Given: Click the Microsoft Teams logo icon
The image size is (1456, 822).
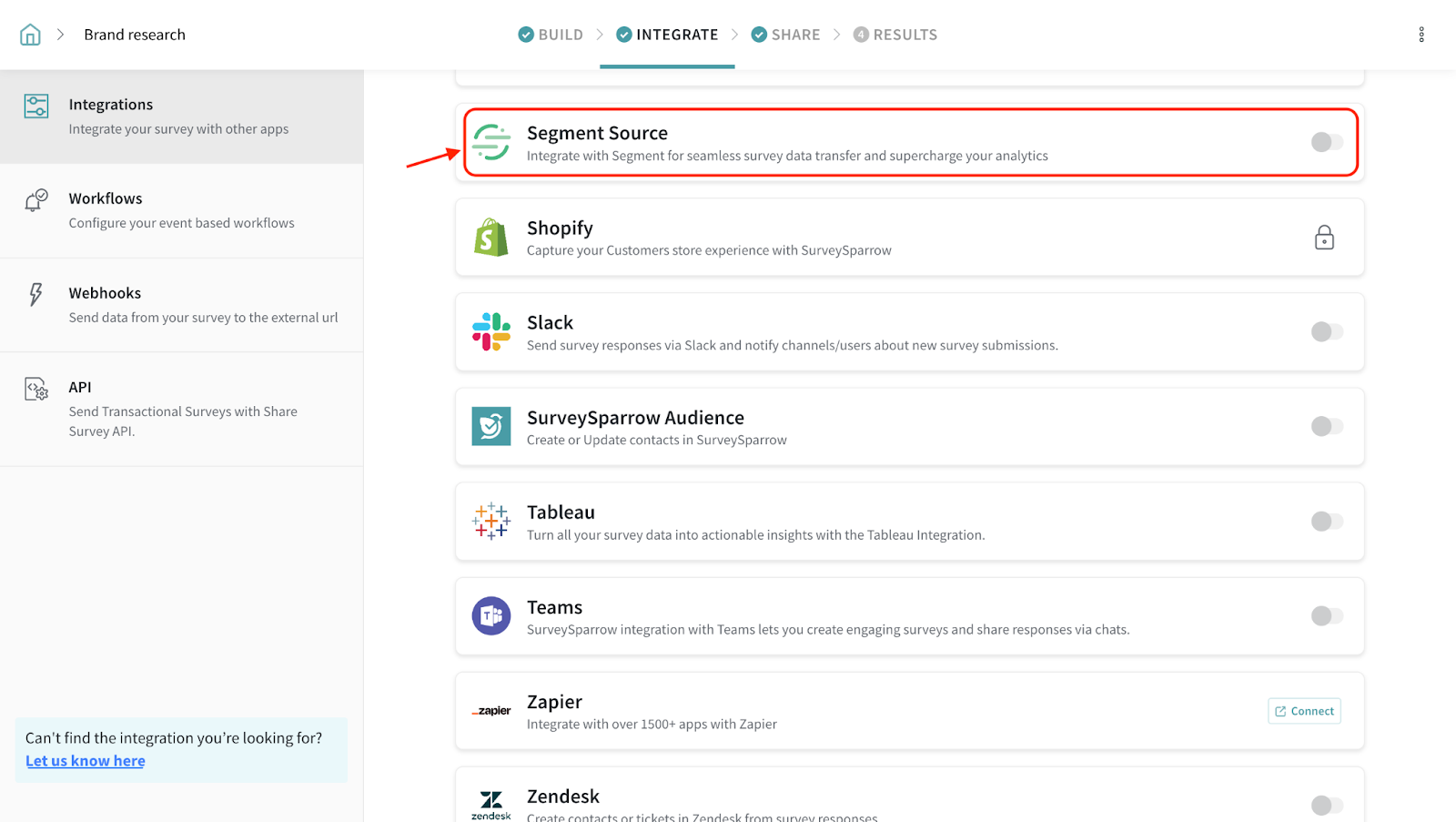Looking at the screenshot, I should pyautogui.click(x=491, y=616).
